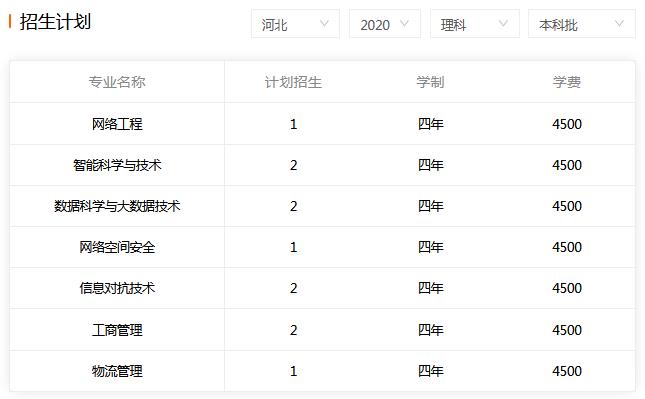
Task: Click the chevron arrow beside 理科
Action: pyautogui.click(x=503, y=24)
